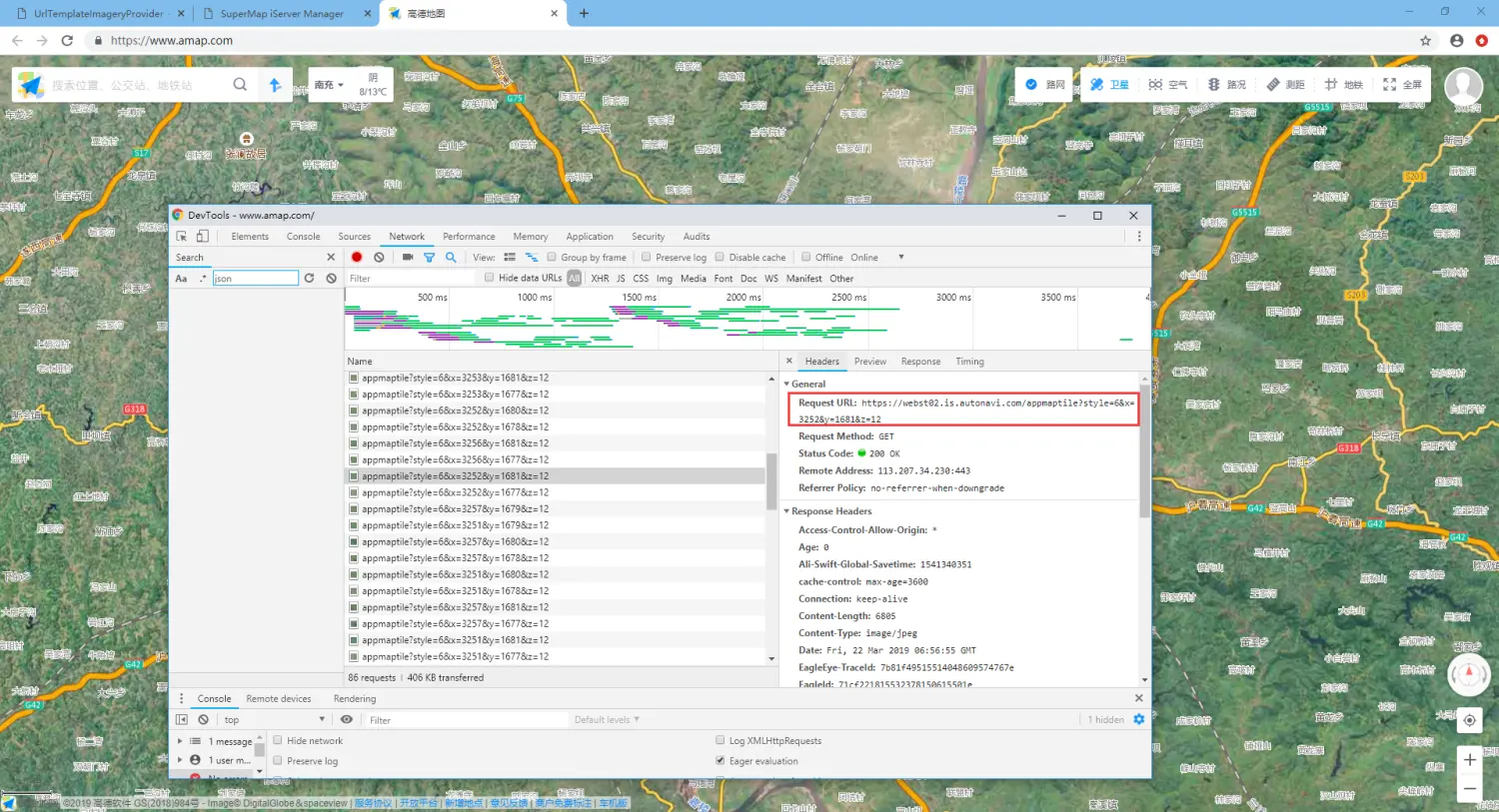Toggle capture screenshots camera icon
The width and height of the screenshot is (1499, 812).
coord(408,257)
